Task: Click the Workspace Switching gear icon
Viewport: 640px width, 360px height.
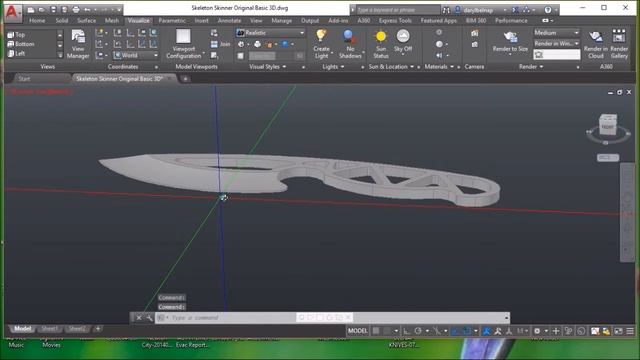Action: 537,331
